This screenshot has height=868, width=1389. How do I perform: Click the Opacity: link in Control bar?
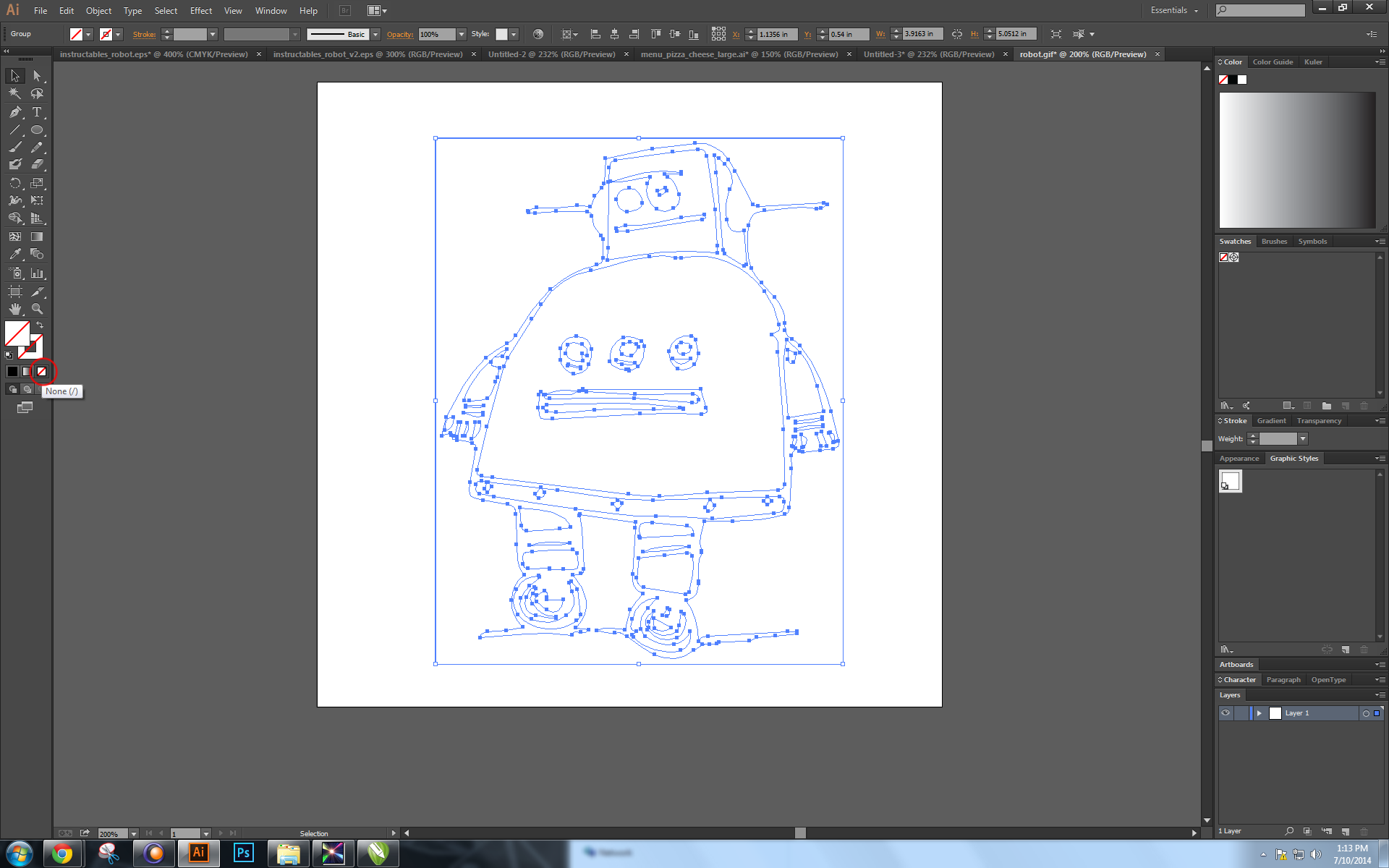[400, 34]
